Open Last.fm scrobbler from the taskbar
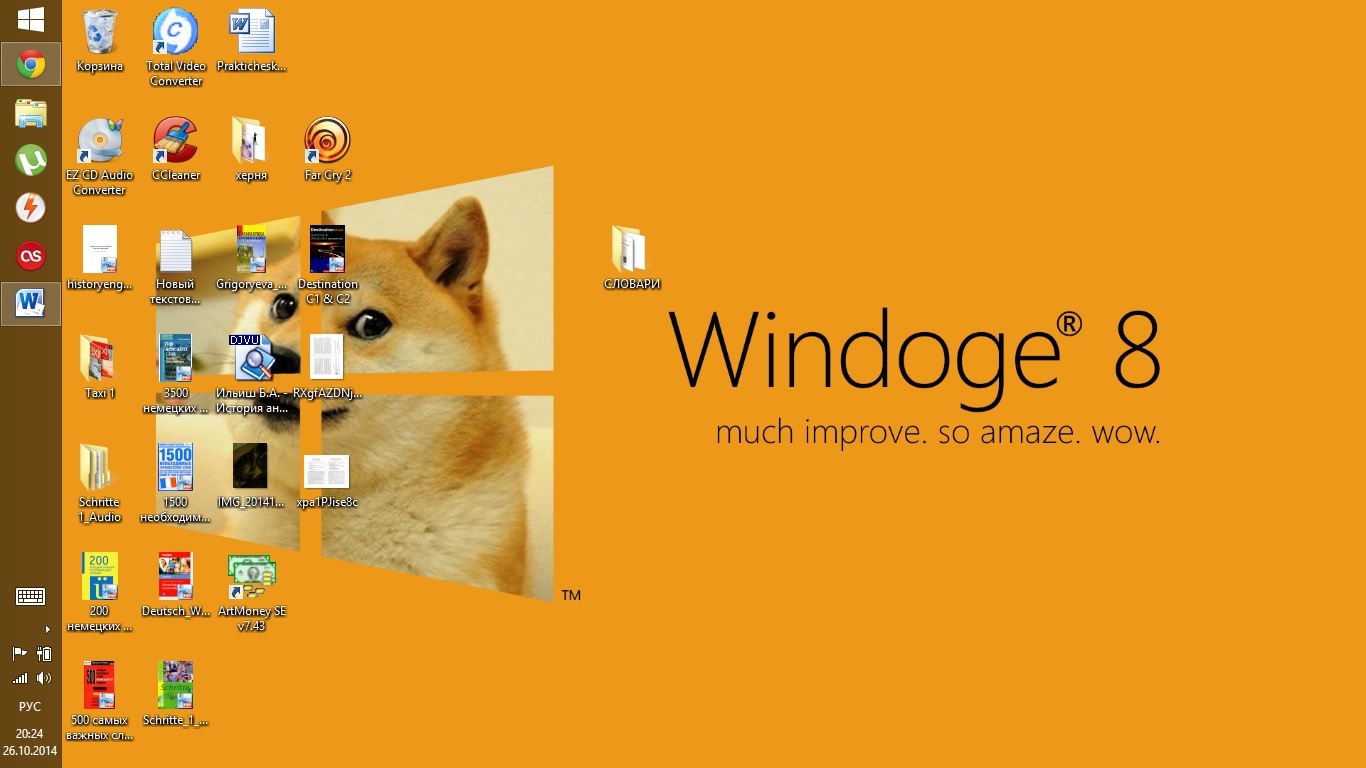The image size is (1366, 768). pos(31,256)
